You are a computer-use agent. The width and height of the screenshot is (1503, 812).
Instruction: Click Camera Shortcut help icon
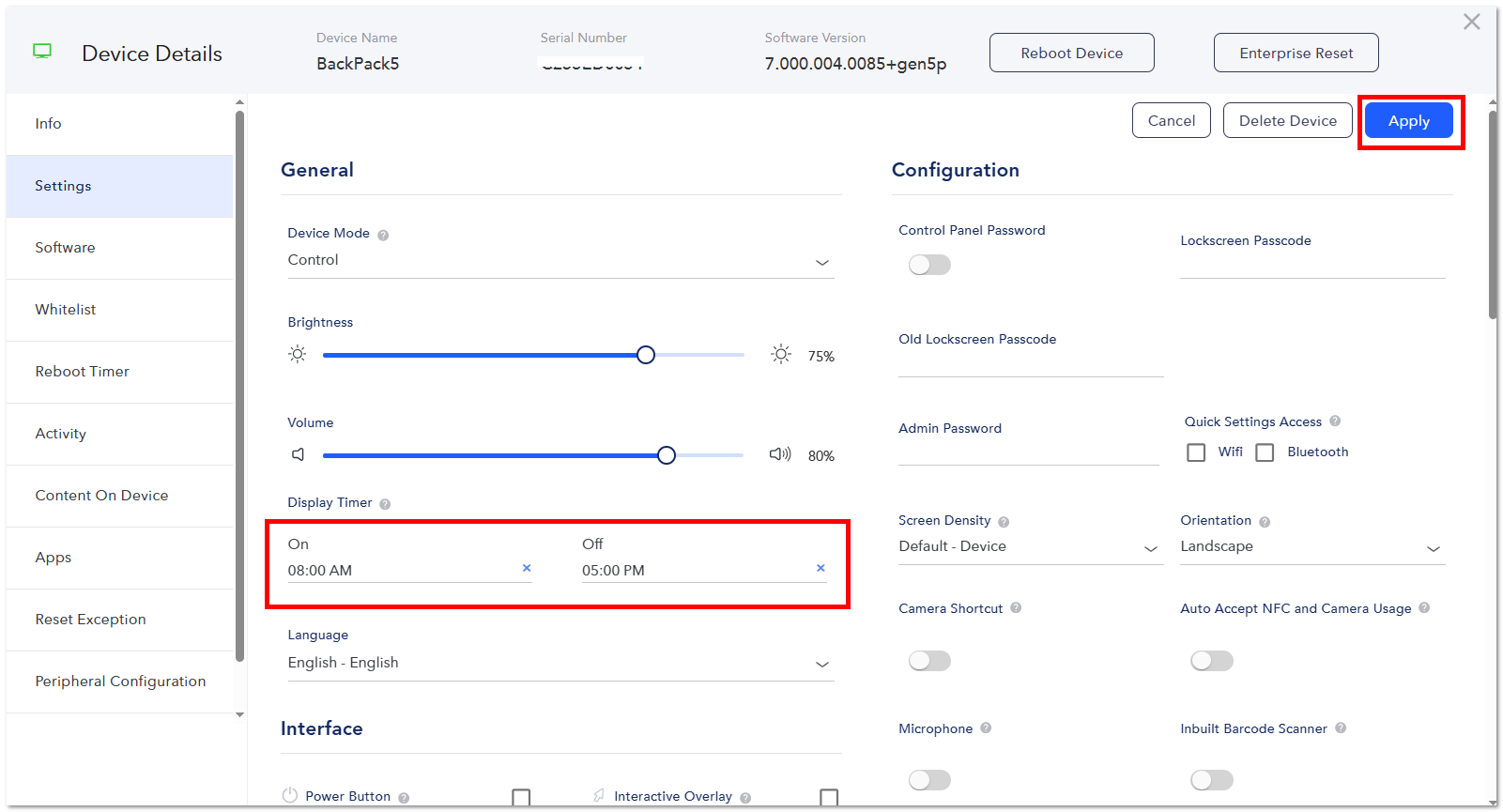(x=1016, y=608)
